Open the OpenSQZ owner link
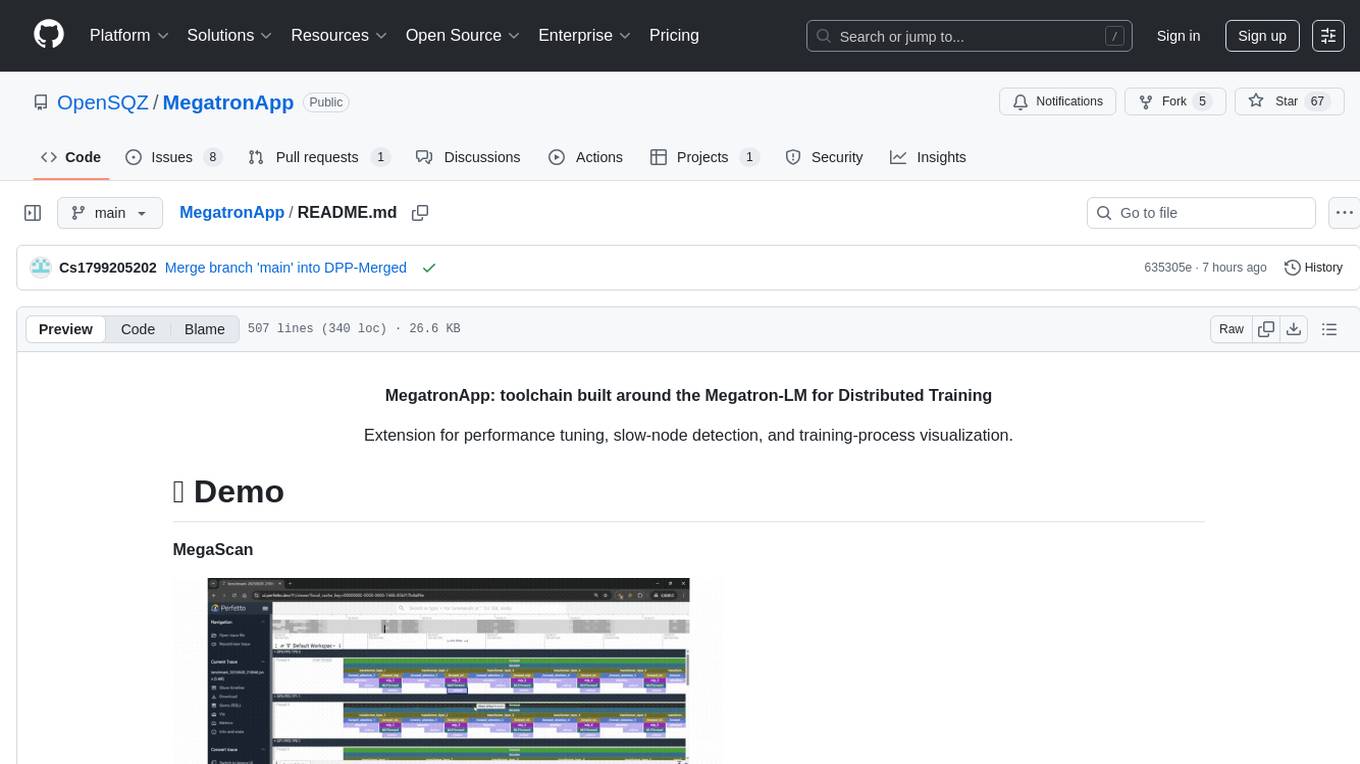Image resolution: width=1360 pixels, height=764 pixels. point(103,103)
